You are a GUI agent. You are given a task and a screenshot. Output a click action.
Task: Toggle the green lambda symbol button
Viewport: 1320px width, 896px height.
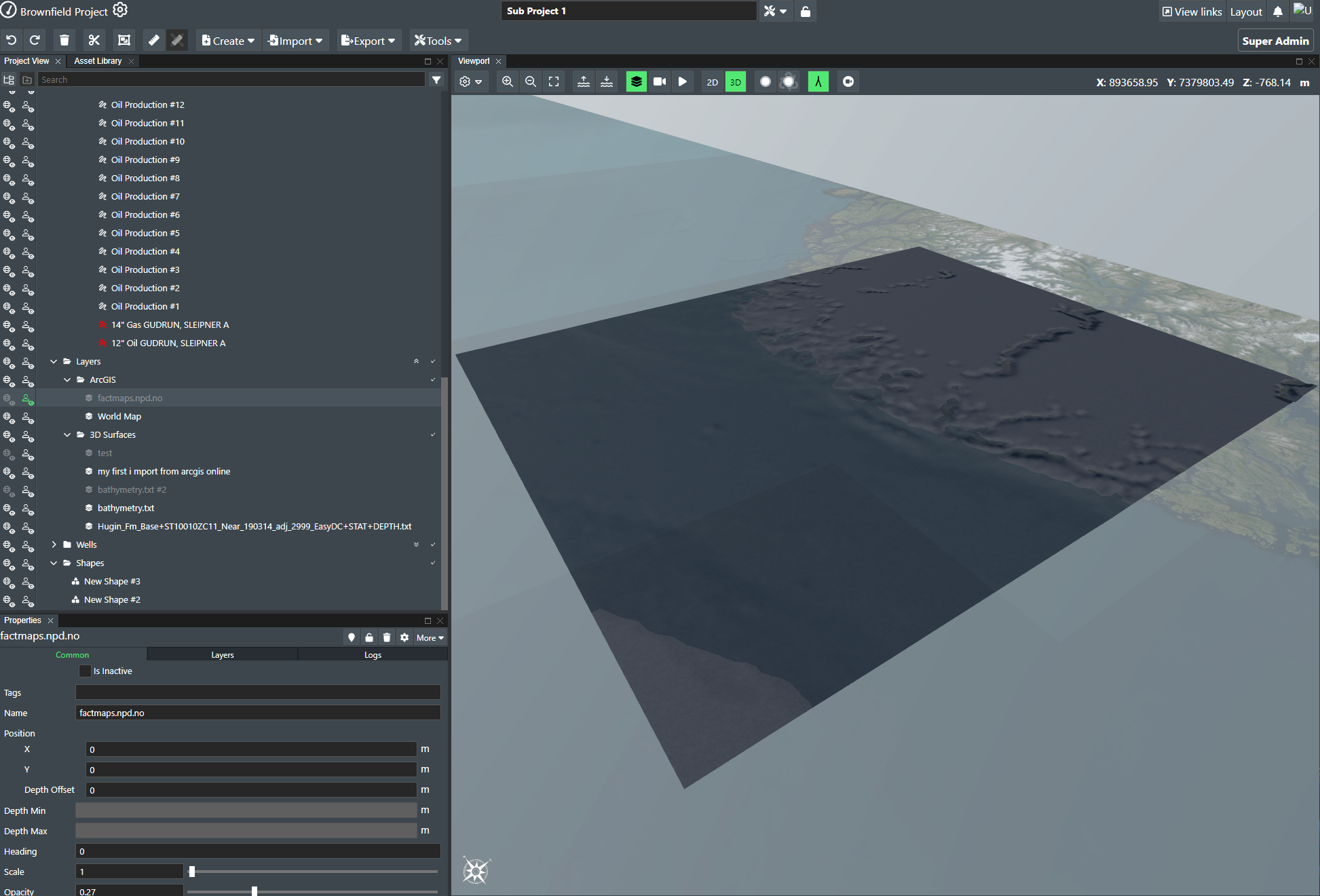tap(818, 81)
